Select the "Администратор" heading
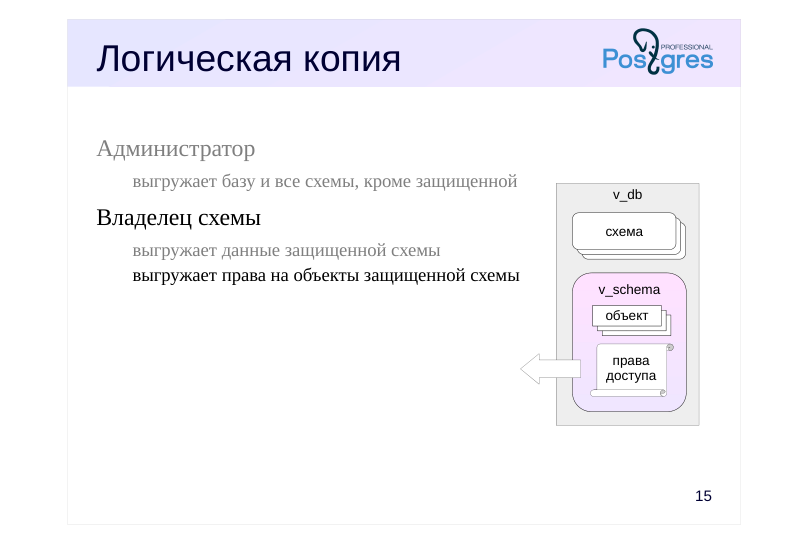 click(176, 149)
